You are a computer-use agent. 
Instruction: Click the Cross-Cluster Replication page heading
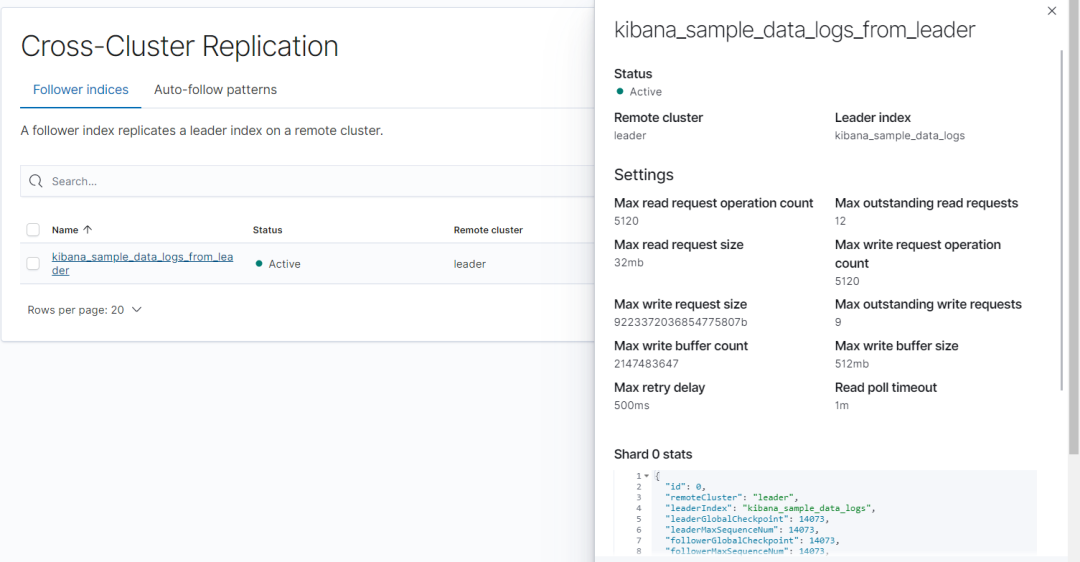coord(180,46)
